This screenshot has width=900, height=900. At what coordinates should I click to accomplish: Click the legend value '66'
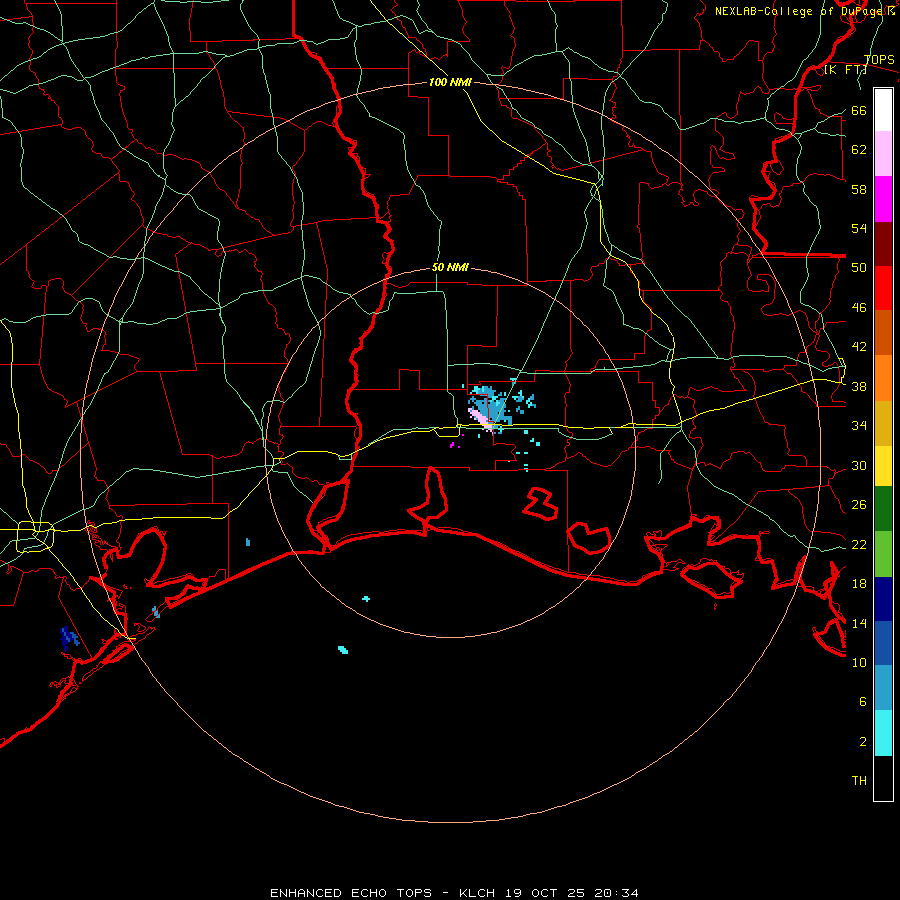tap(859, 110)
